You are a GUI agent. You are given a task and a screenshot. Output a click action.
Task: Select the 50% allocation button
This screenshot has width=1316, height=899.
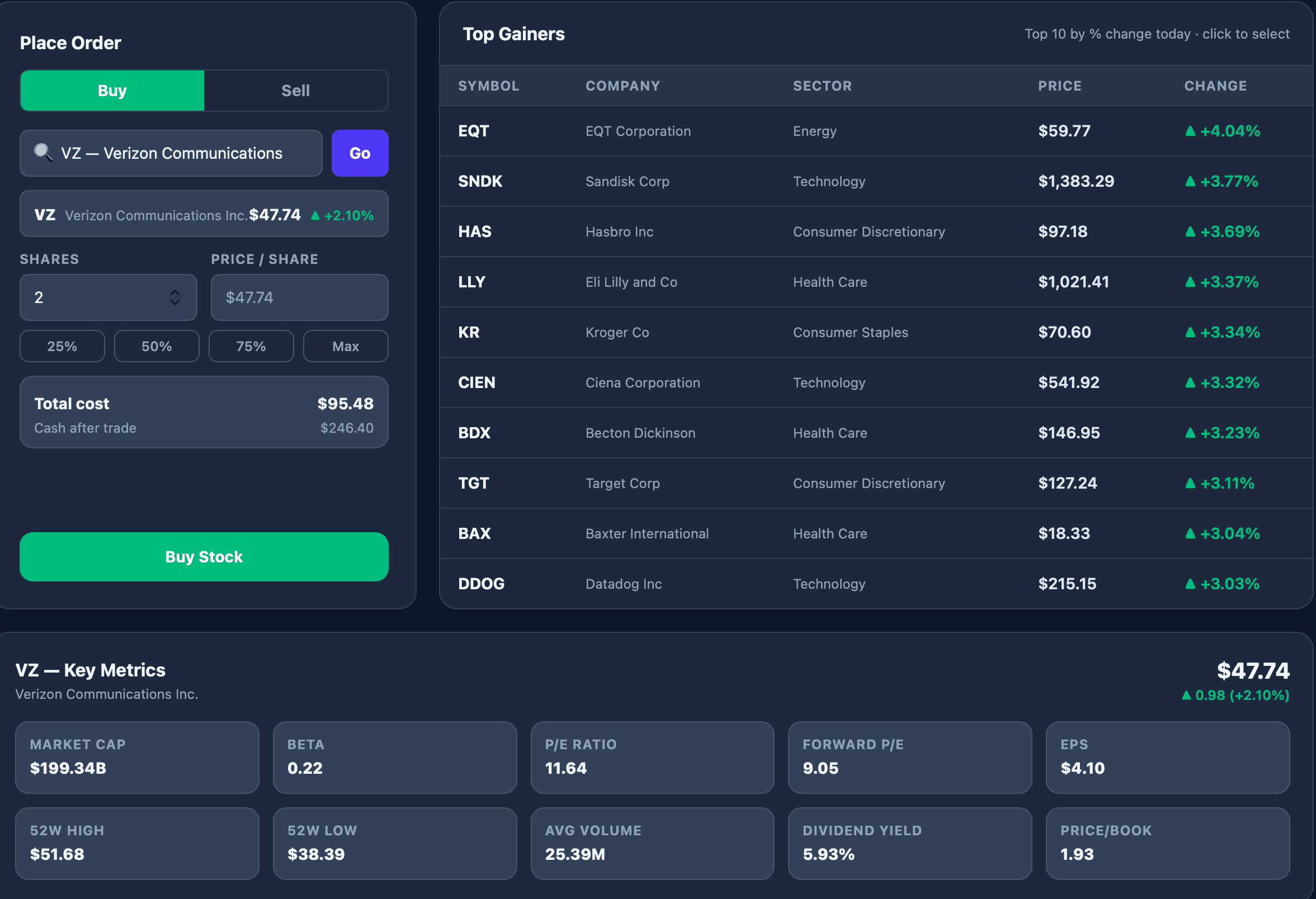click(x=157, y=347)
